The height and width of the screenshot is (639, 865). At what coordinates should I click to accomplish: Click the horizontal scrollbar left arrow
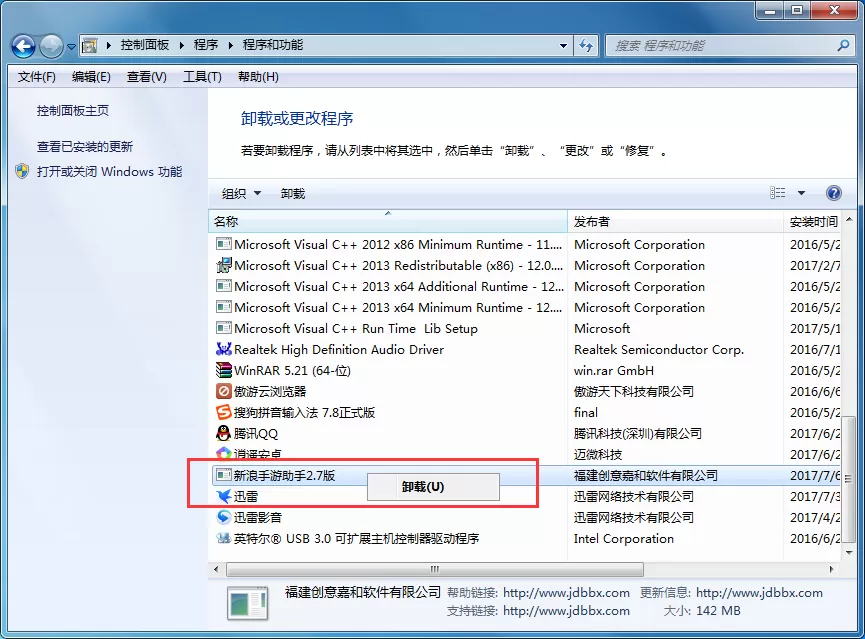(216, 569)
